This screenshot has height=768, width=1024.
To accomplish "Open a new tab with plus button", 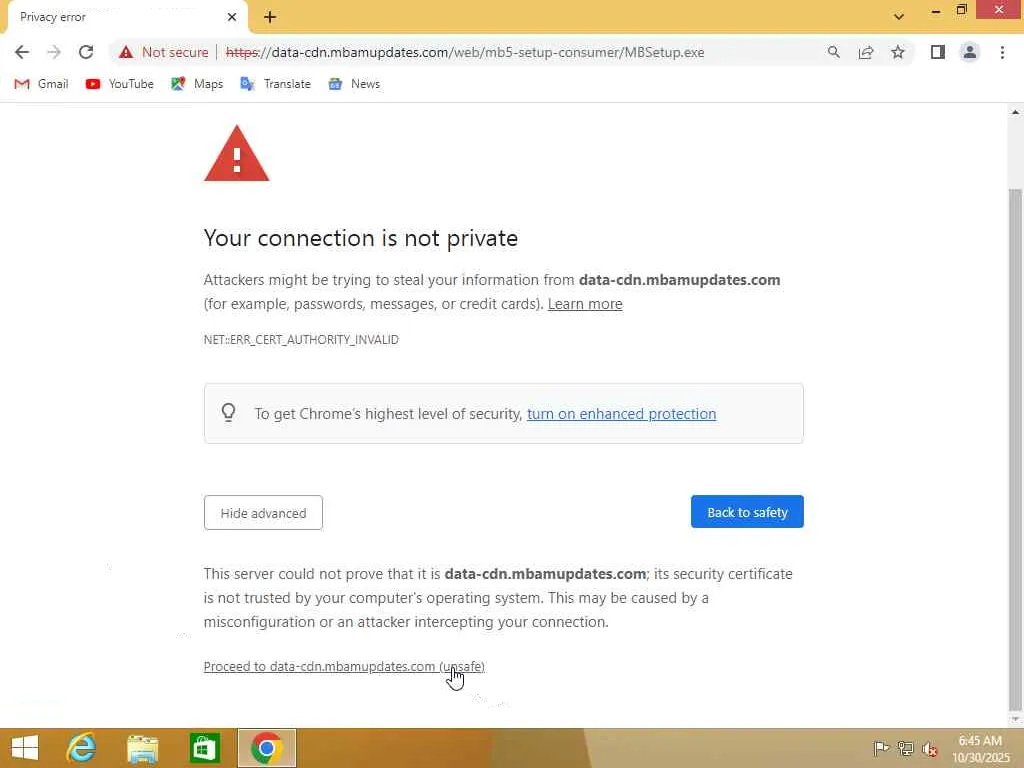I will [x=270, y=16].
